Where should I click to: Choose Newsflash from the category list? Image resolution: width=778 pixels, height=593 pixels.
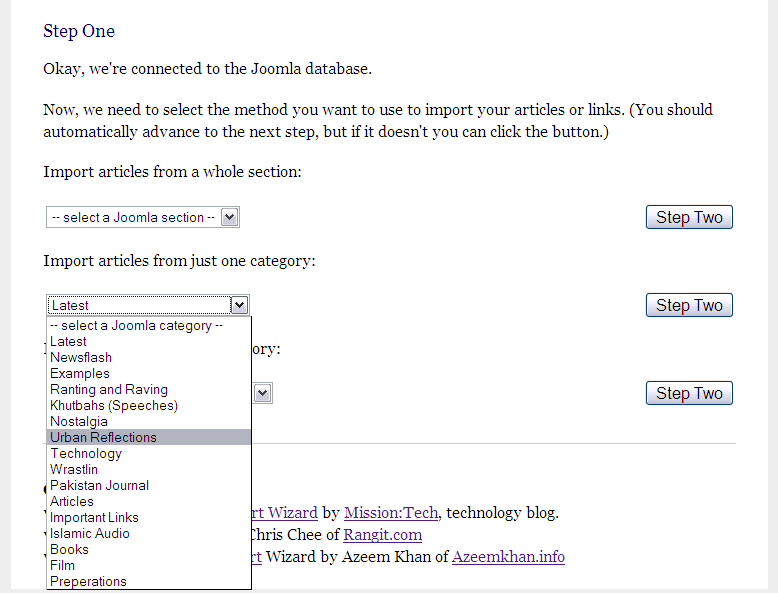pyautogui.click(x=81, y=357)
